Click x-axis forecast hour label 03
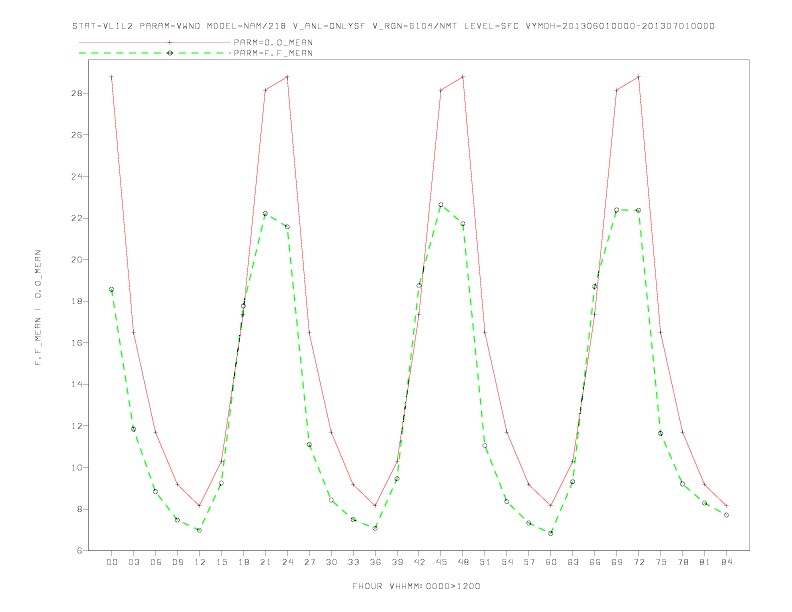Screen dimensions: 792x612 (x=133, y=562)
